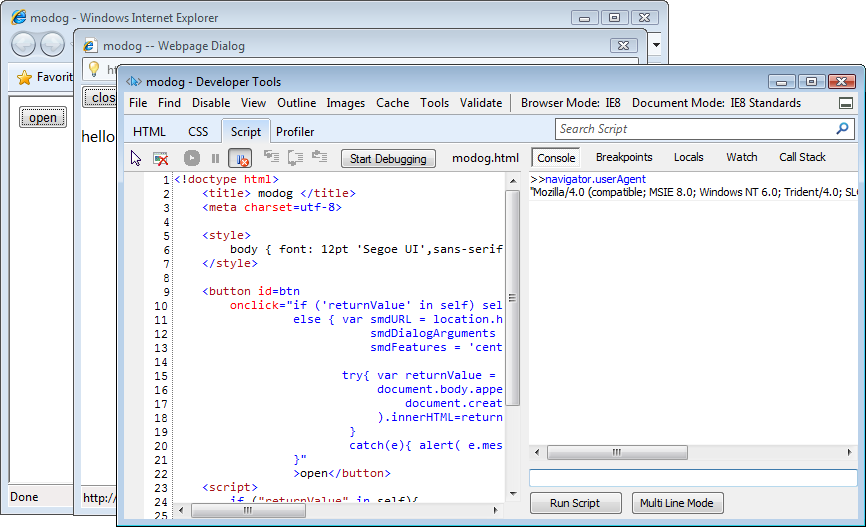Open the Watch pane
This screenshot has width=867, height=528.
click(741, 157)
